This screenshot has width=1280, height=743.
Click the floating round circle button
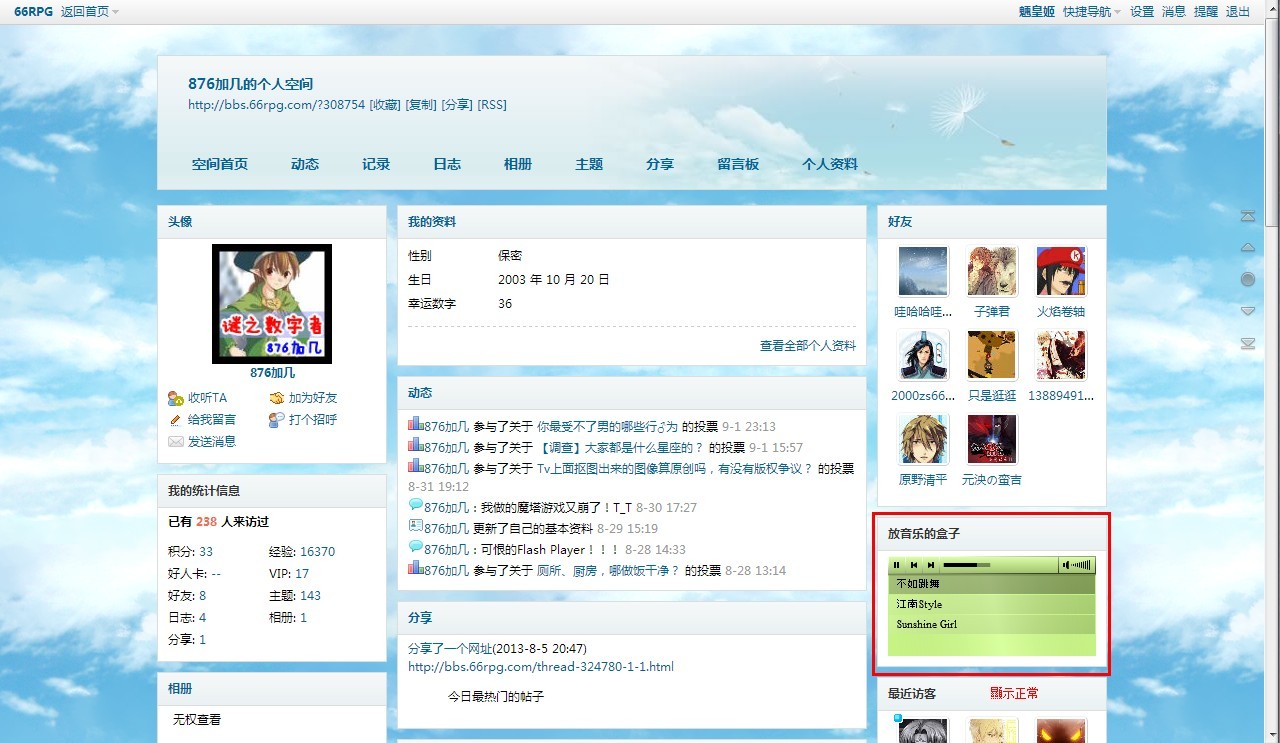1247,279
